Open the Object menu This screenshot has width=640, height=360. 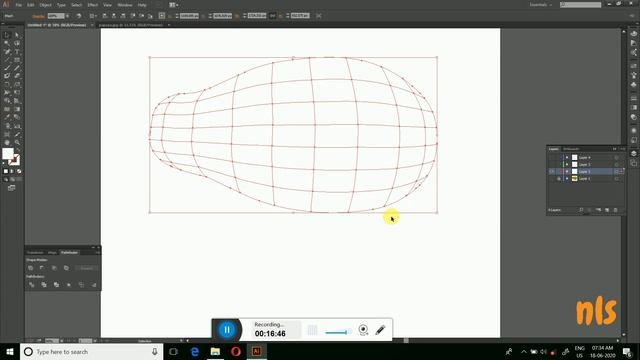(x=45, y=5)
